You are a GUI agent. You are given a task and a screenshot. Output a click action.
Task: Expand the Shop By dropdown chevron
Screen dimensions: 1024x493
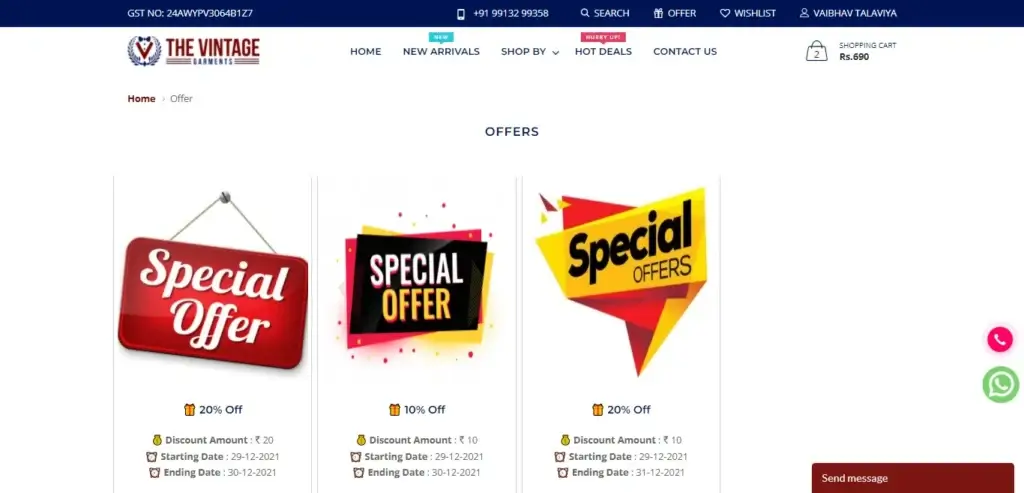click(556, 52)
